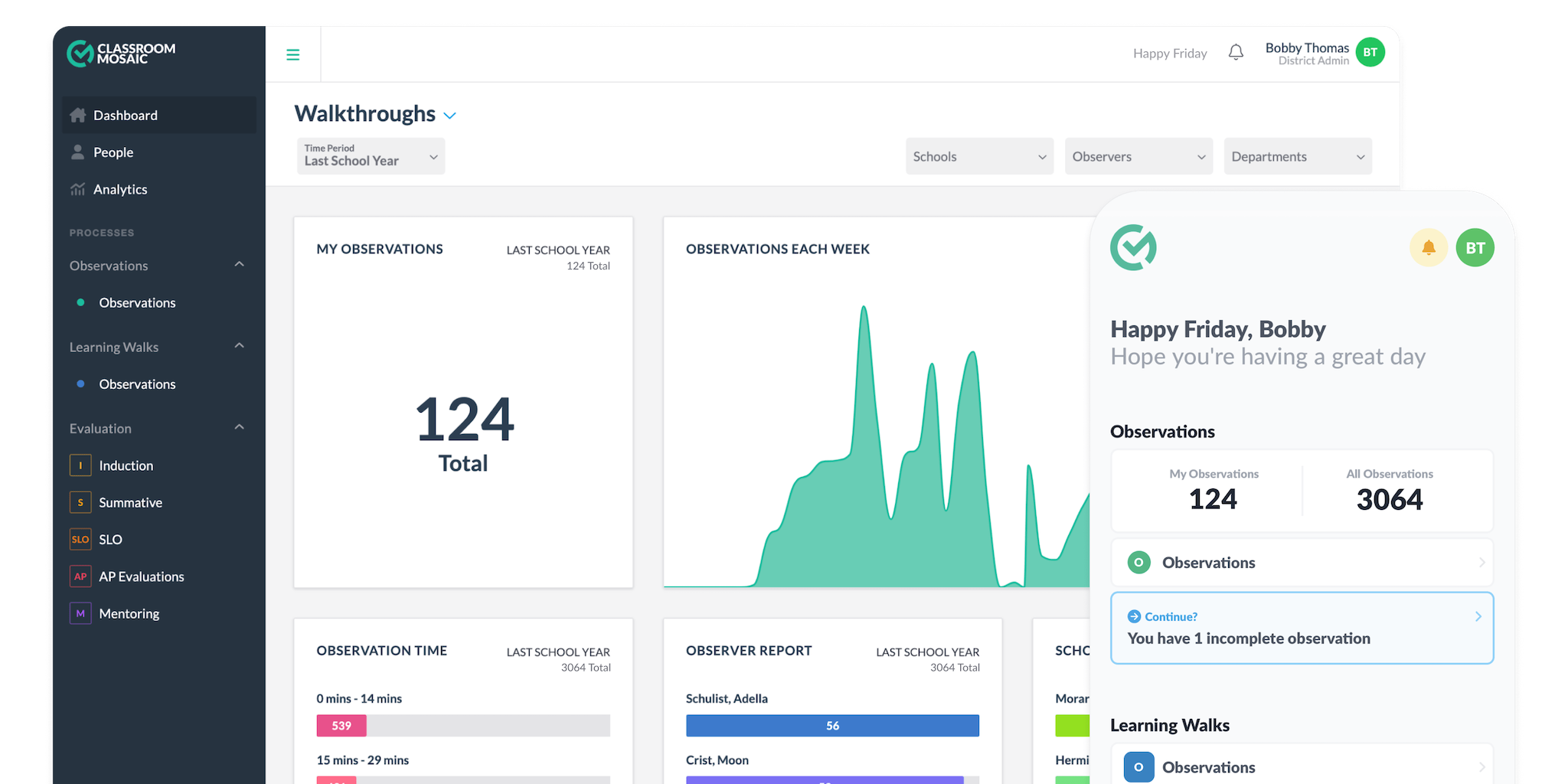Viewport: 1568px width, 784px height.
Task: Click the Mentoring 'M' badge icon
Action: 80,613
